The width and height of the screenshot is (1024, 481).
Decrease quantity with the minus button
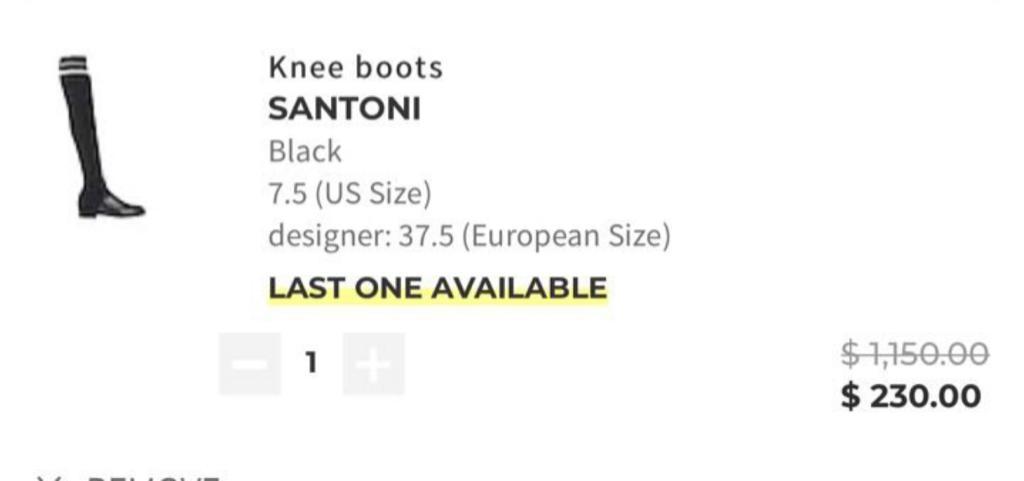tap(250, 364)
